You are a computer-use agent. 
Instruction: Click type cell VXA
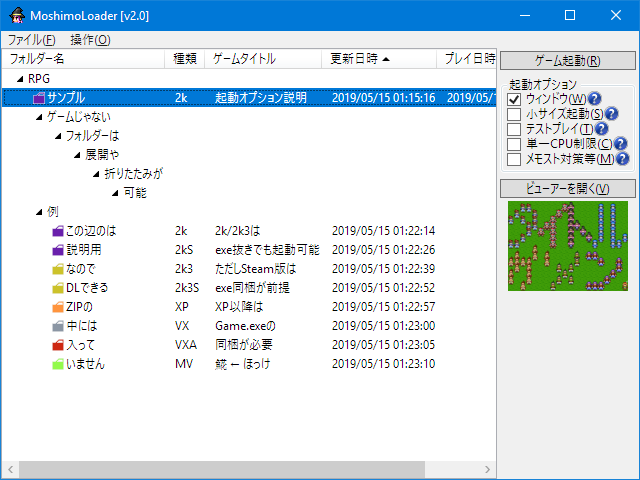pyautogui.click(x=186, y=345)
